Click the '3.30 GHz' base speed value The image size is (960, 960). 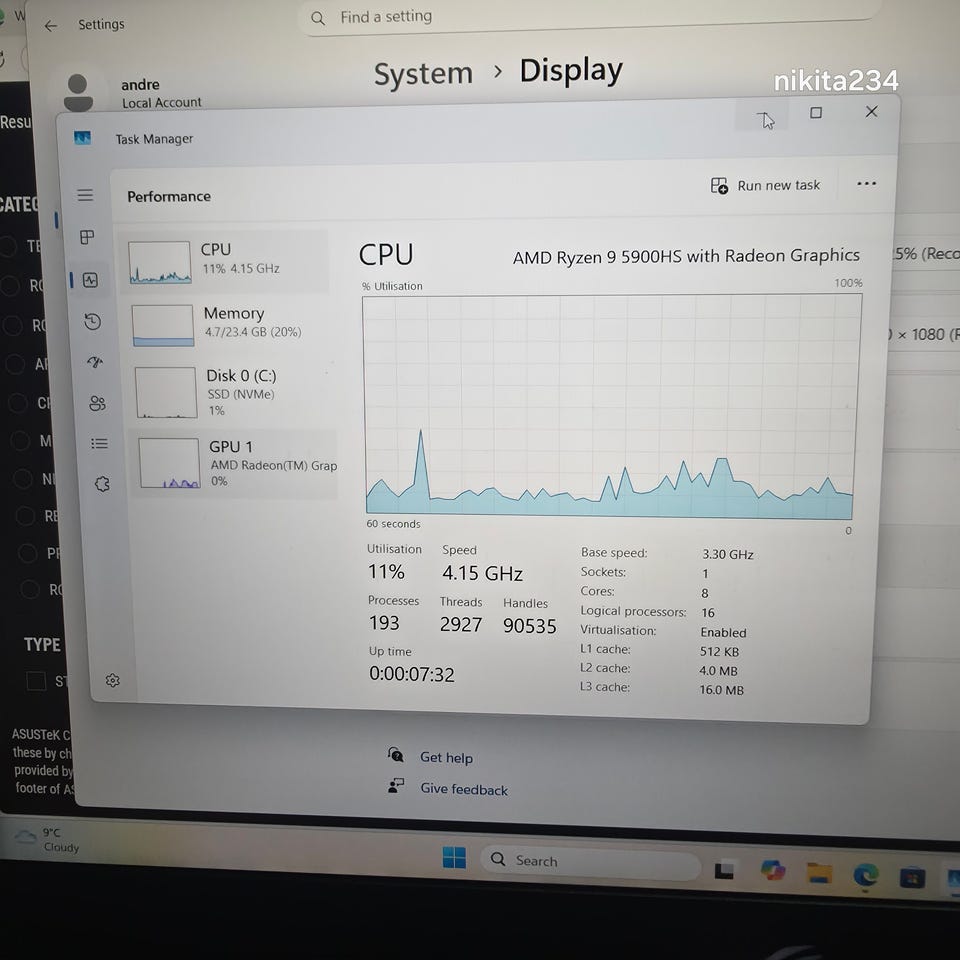727,554
